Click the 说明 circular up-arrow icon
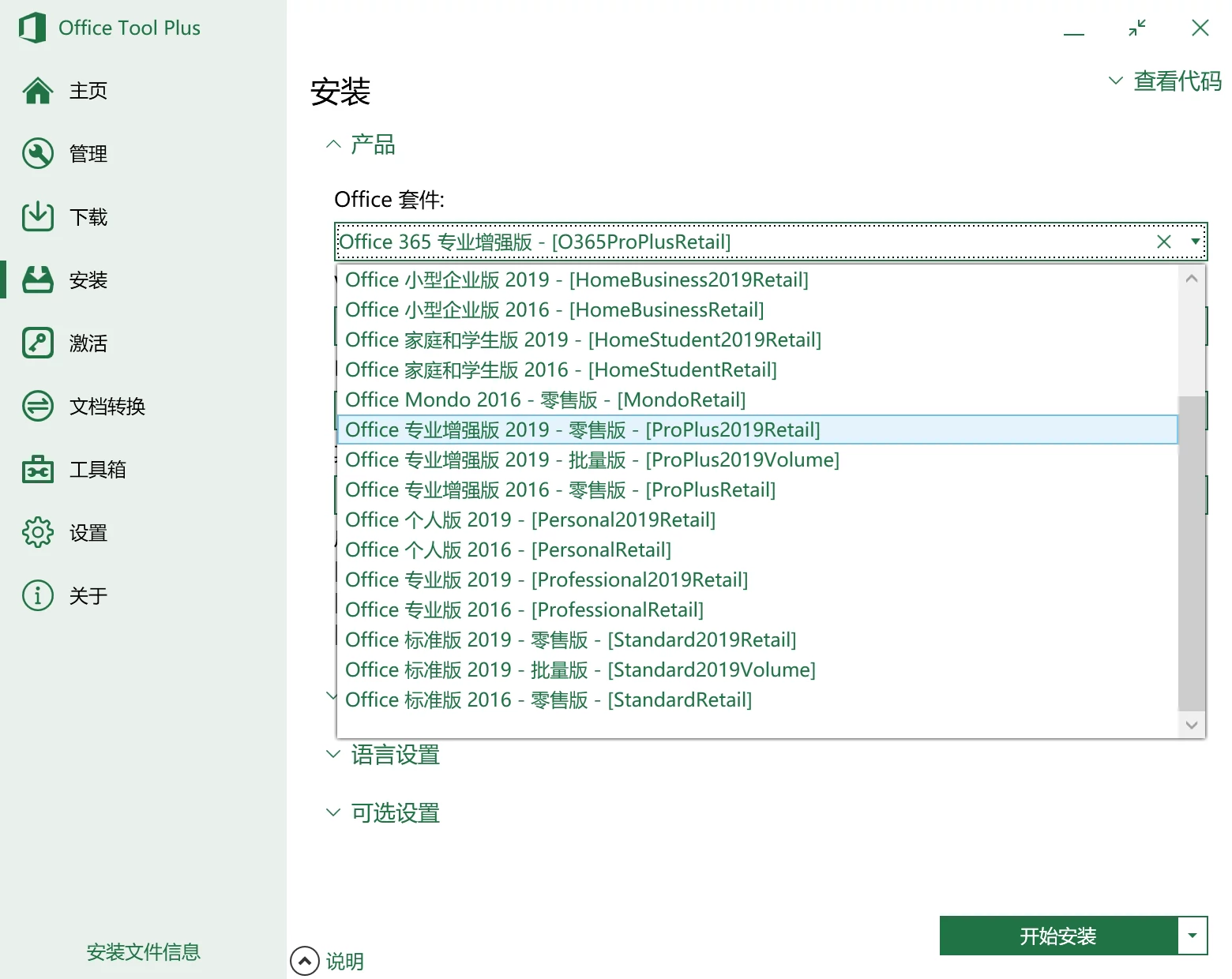 tap(305, 961)
